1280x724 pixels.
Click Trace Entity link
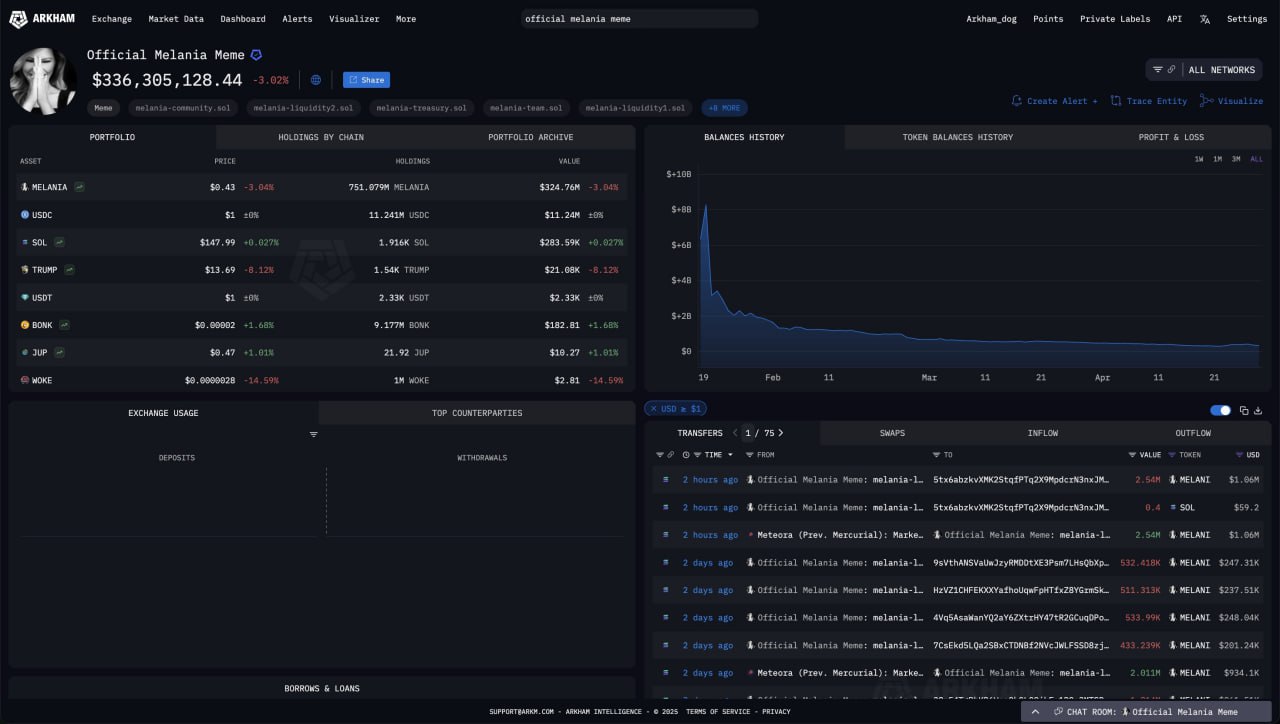[1149, 101]
